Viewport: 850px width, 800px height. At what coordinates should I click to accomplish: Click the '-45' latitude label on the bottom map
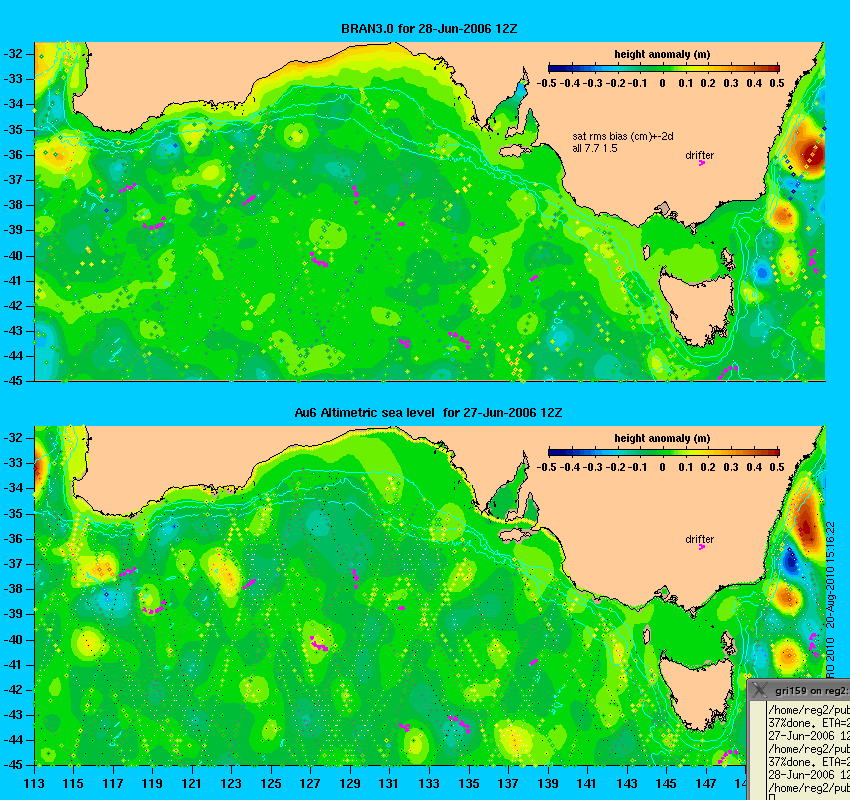click(13, 765)
